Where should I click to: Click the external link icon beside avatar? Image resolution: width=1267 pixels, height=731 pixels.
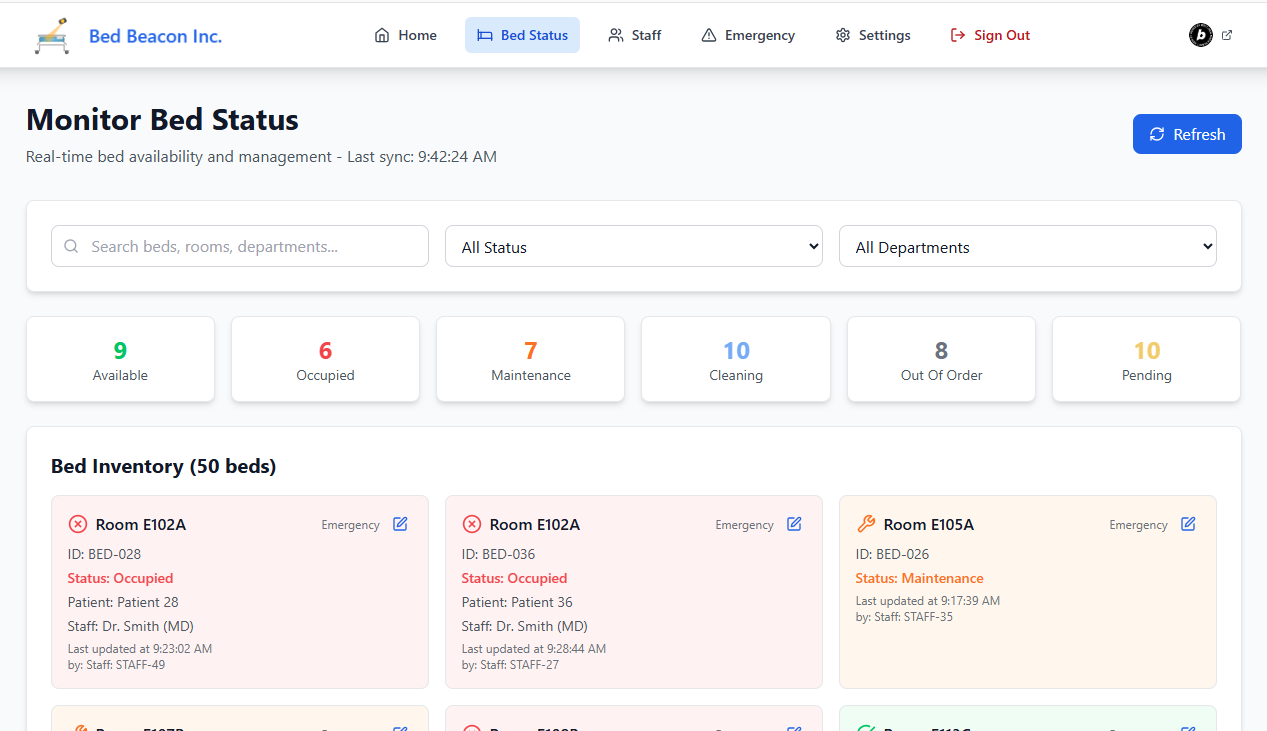pyautogui.click(x=1227, y=35)
